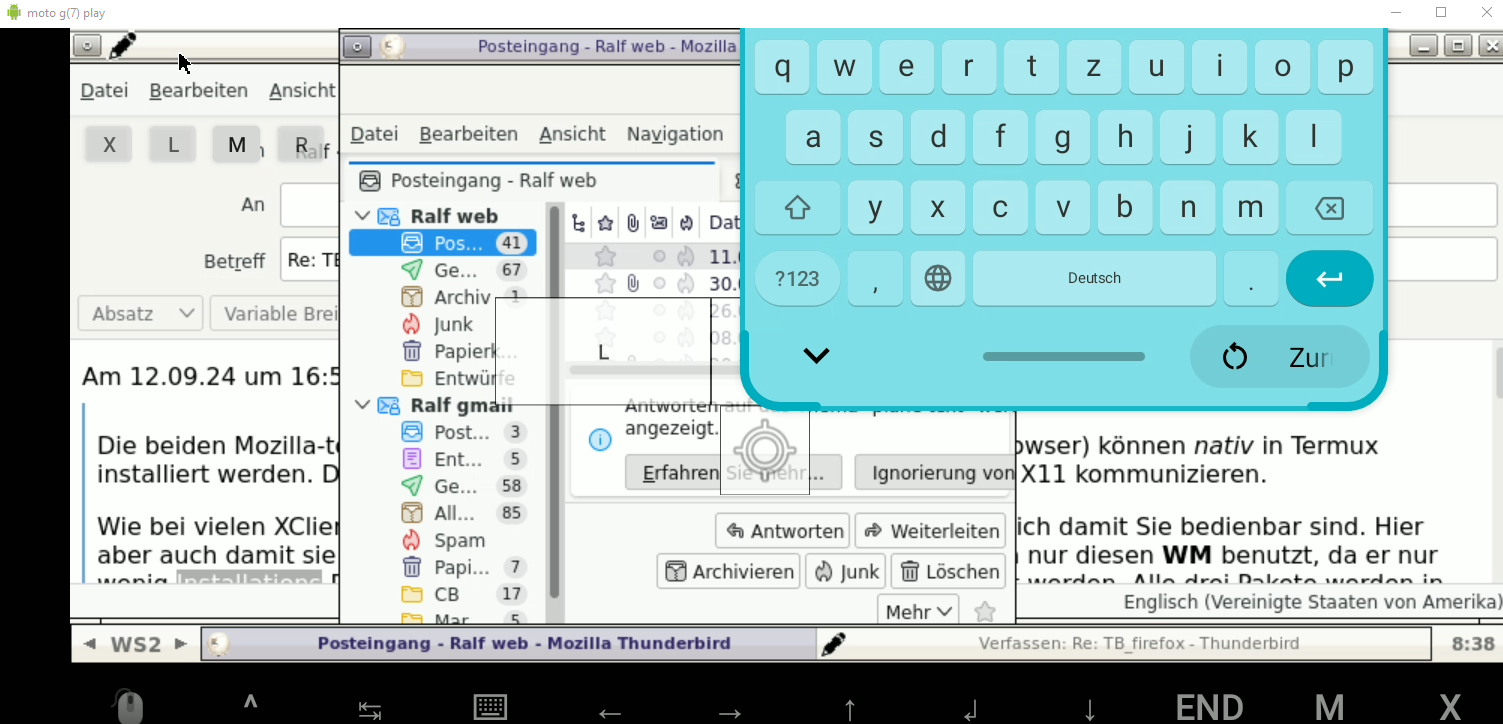Click the An recipient input field

click(x=310, y=205)
